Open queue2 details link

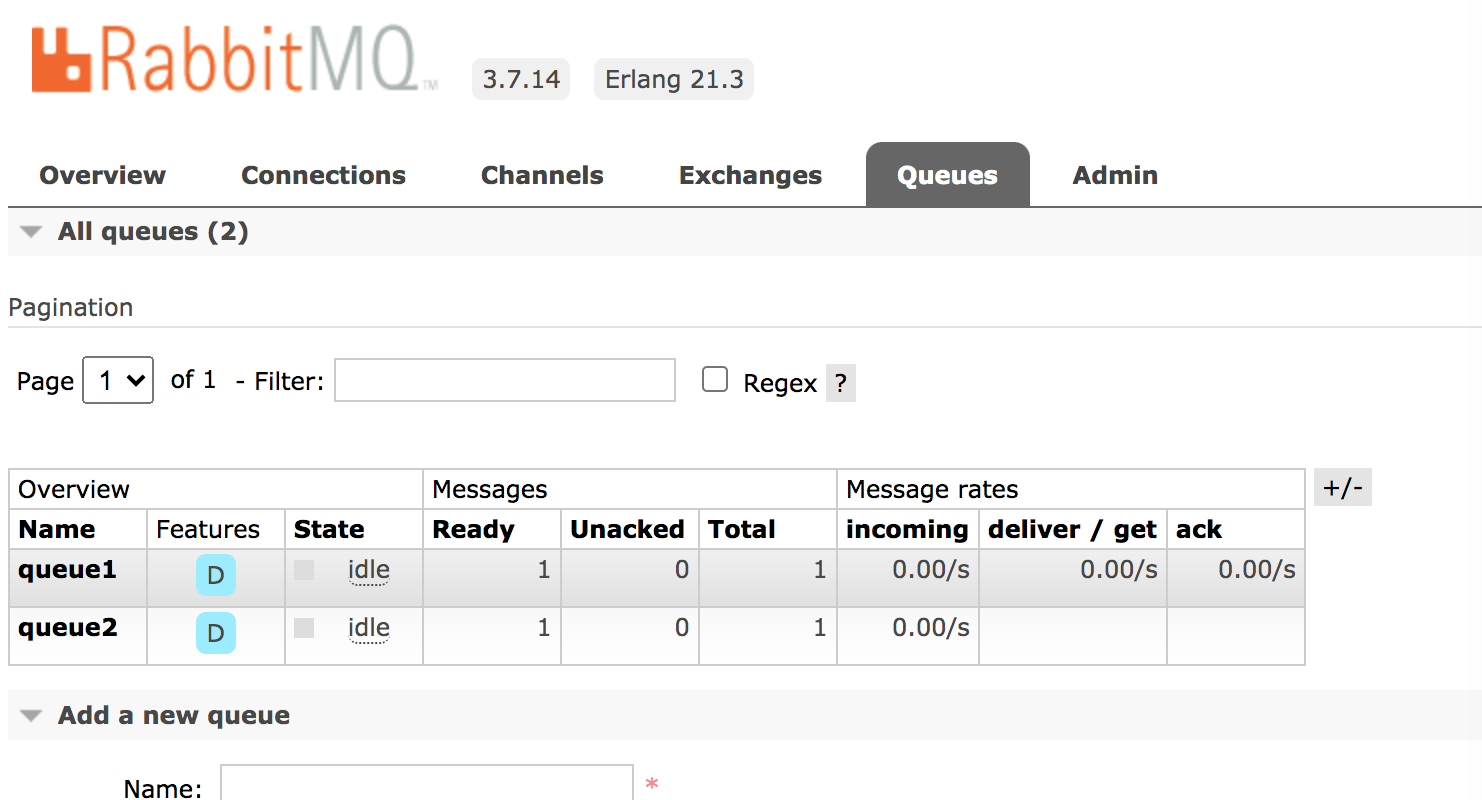point(67,628)
